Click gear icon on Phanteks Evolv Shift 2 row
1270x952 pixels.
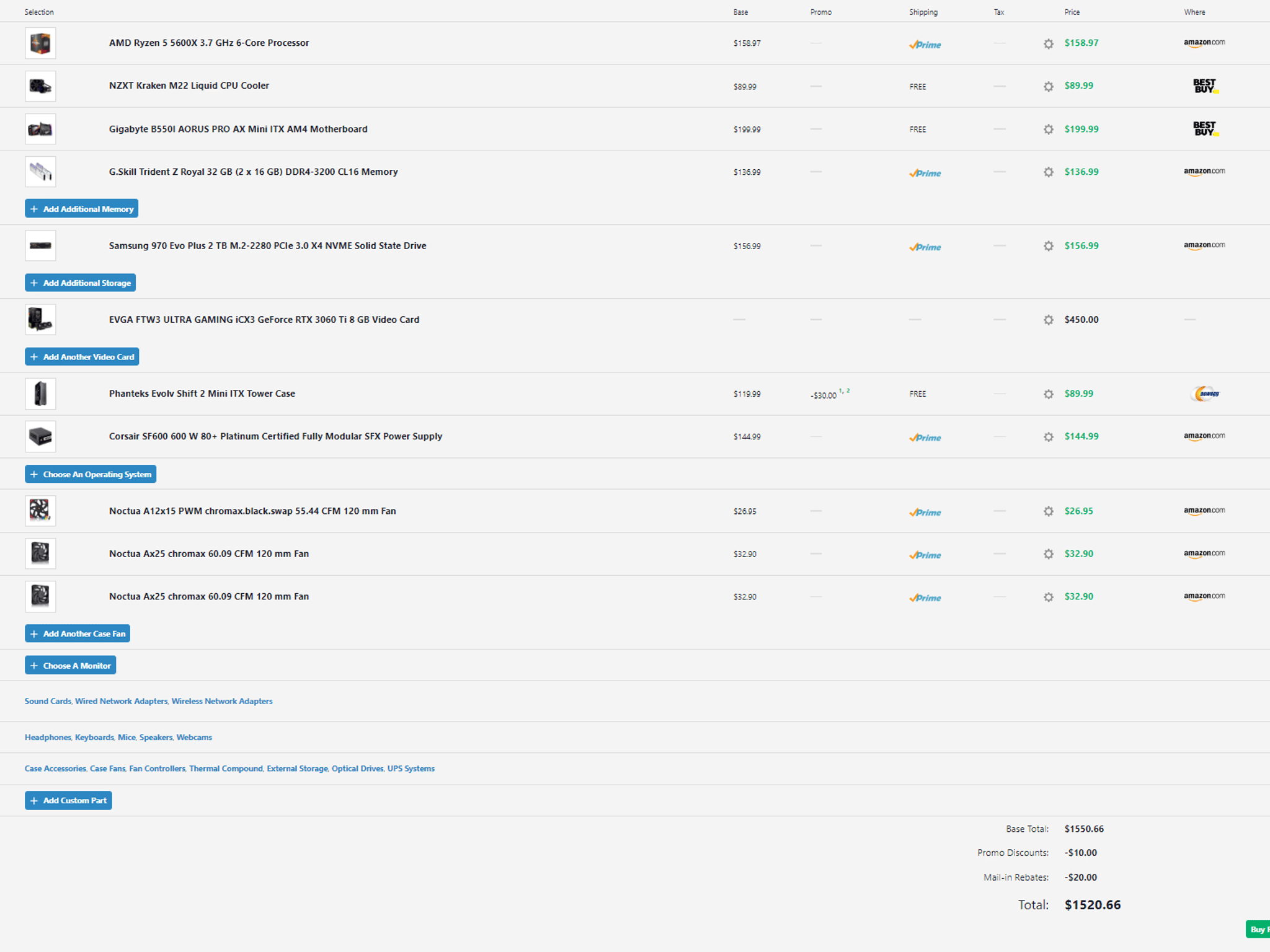point(1048,394)
